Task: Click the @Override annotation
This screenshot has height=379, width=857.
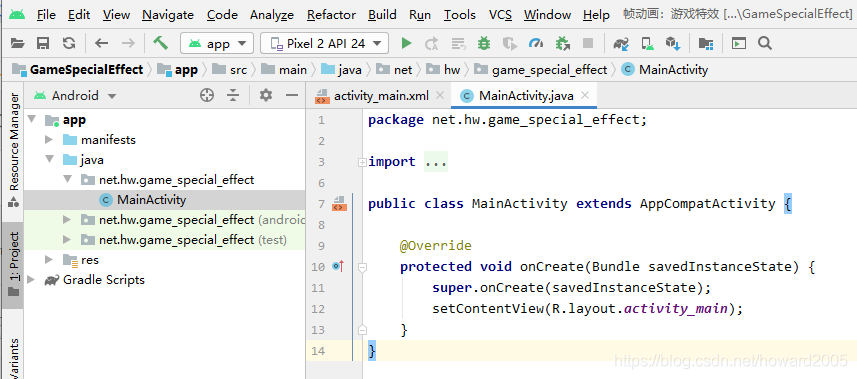Action: (x=435, y=246)
